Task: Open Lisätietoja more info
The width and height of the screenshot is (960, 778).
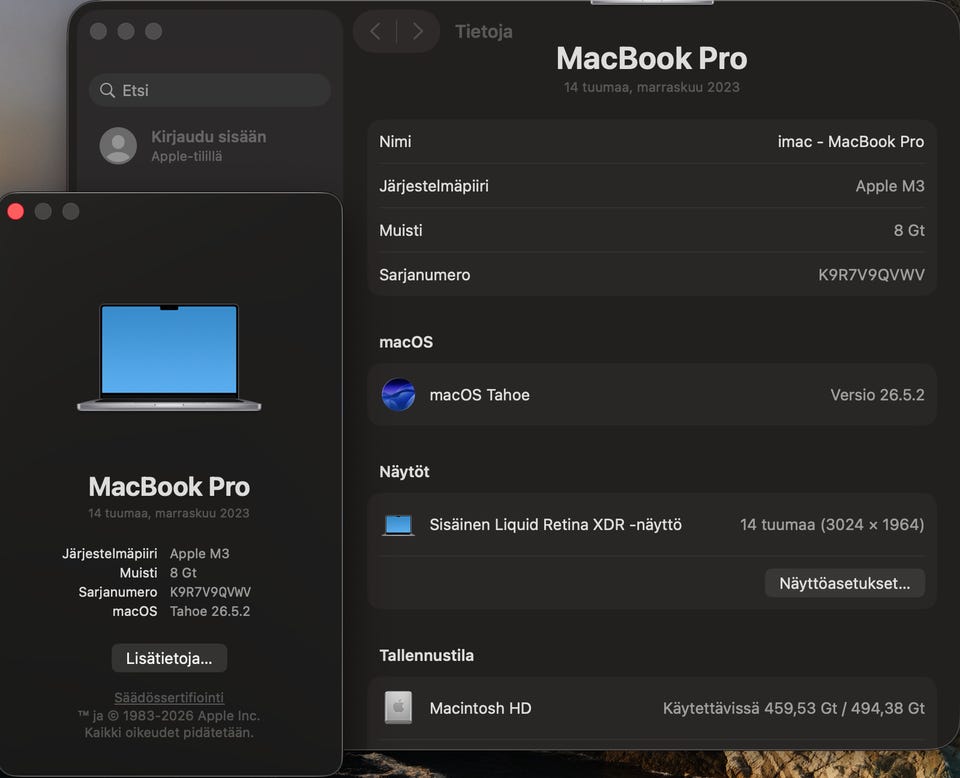Action: [x=169, y=658]
